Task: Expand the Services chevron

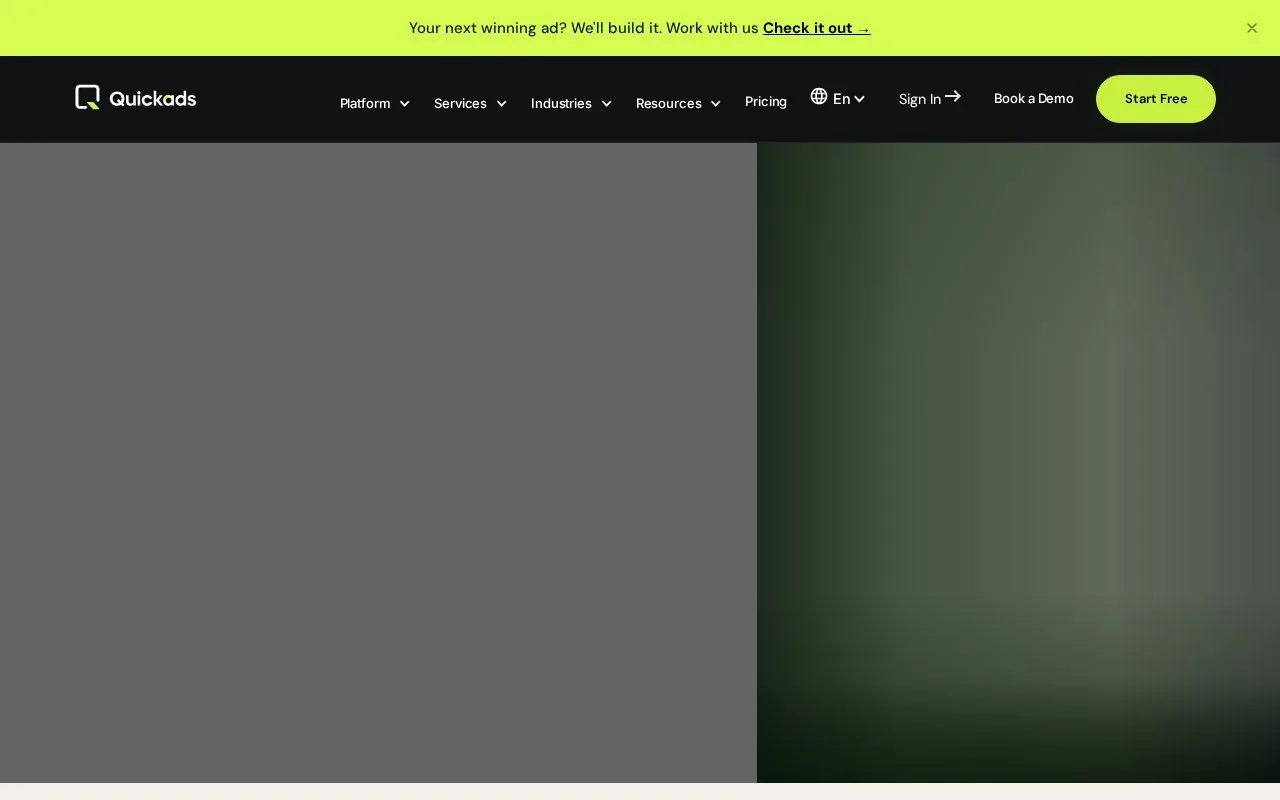Action: tap(501, 104)
